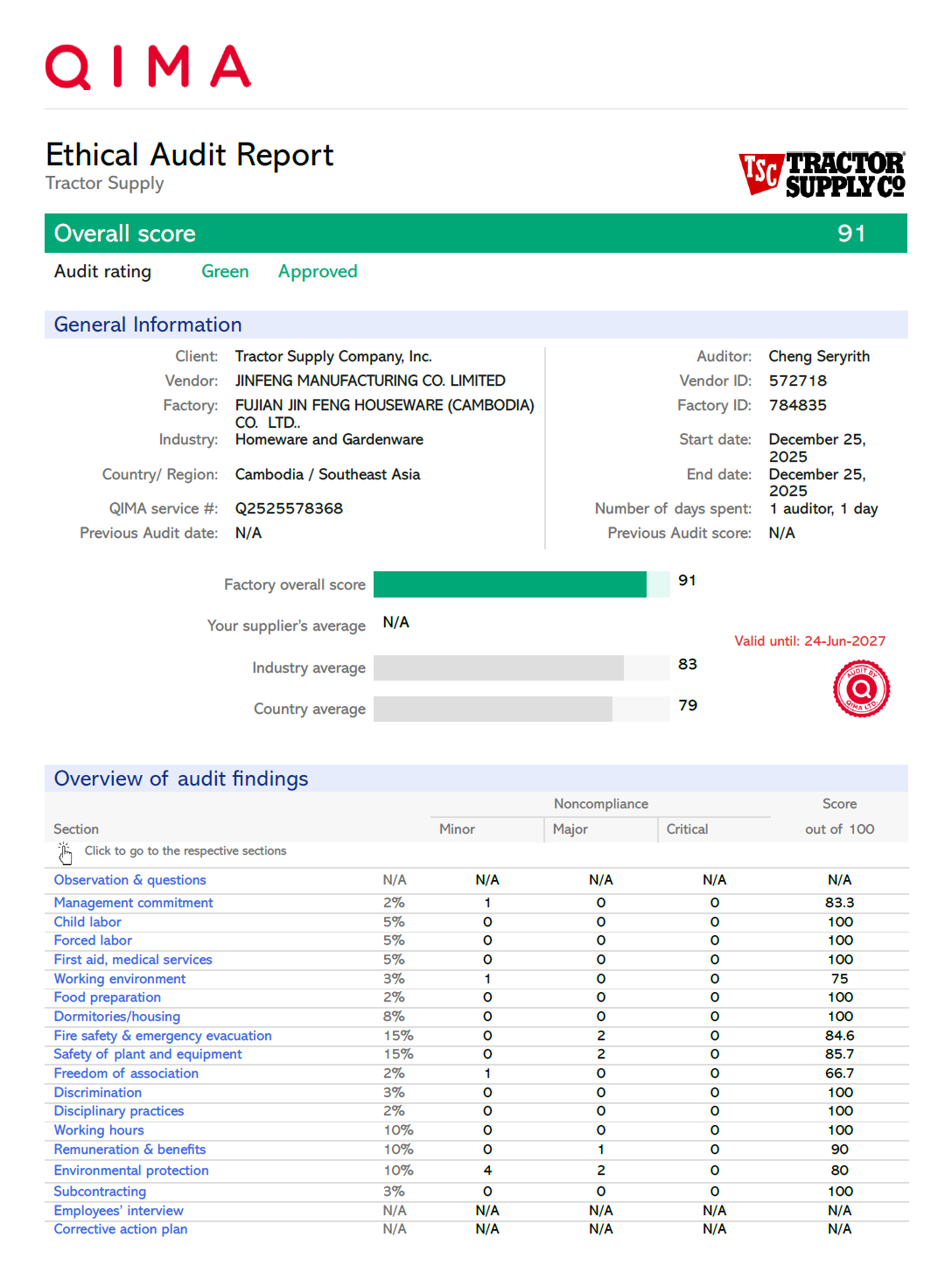Open Remuneration & benefits section
This screenshot has width=952, height=1265.
tap(130, 1150)
